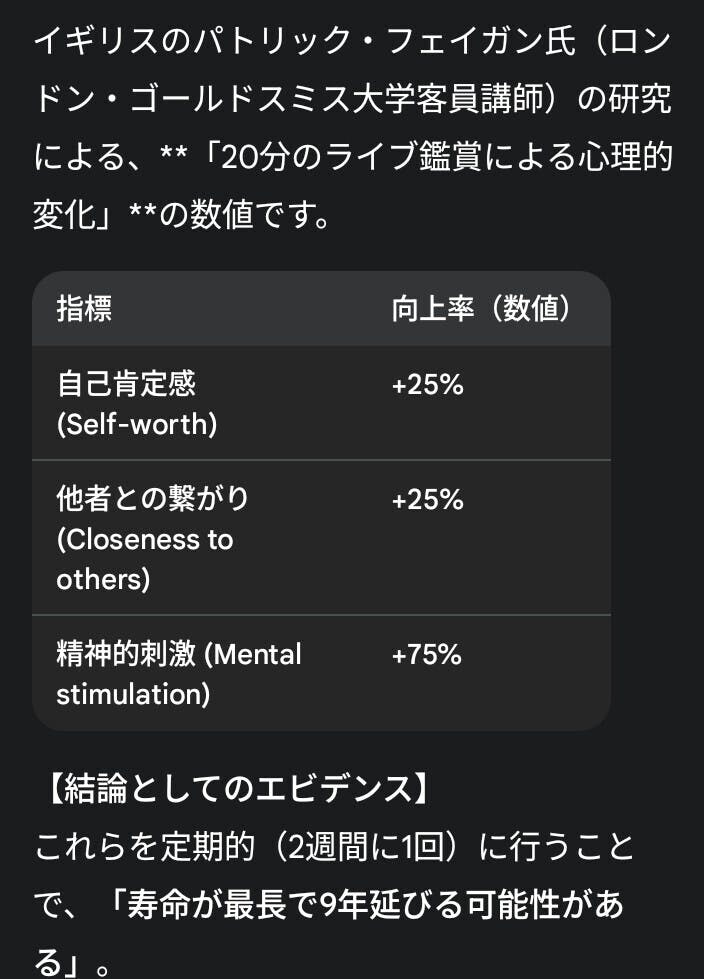Screen dimensions: 704x979
Task: Click the (Closeness to others) English label
Action: tap(144, 539)
